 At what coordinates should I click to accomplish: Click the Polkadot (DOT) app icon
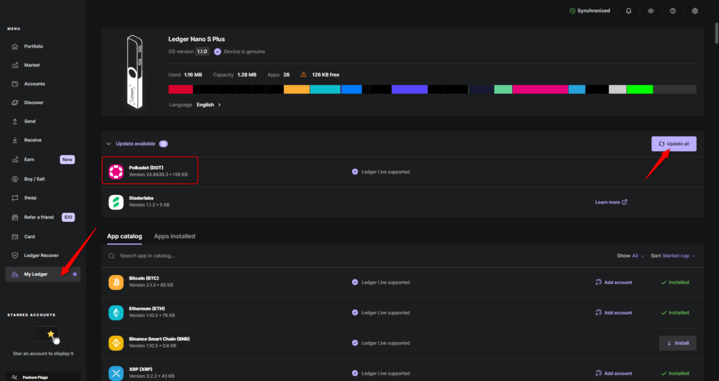coord(116,171)
